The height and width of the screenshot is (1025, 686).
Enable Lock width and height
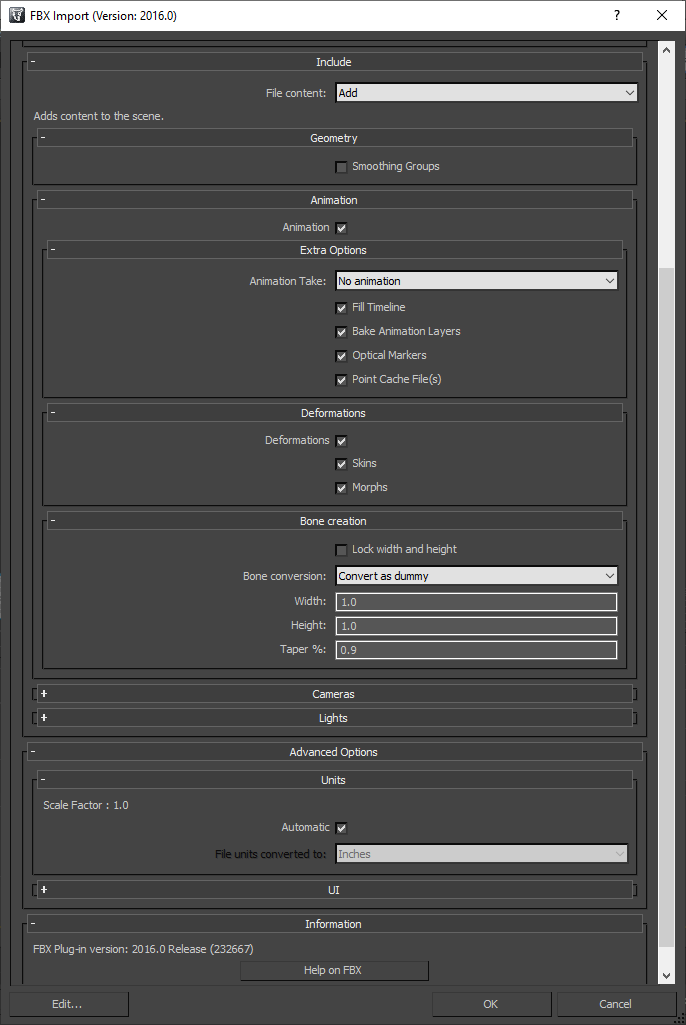(x=341, y=550)
